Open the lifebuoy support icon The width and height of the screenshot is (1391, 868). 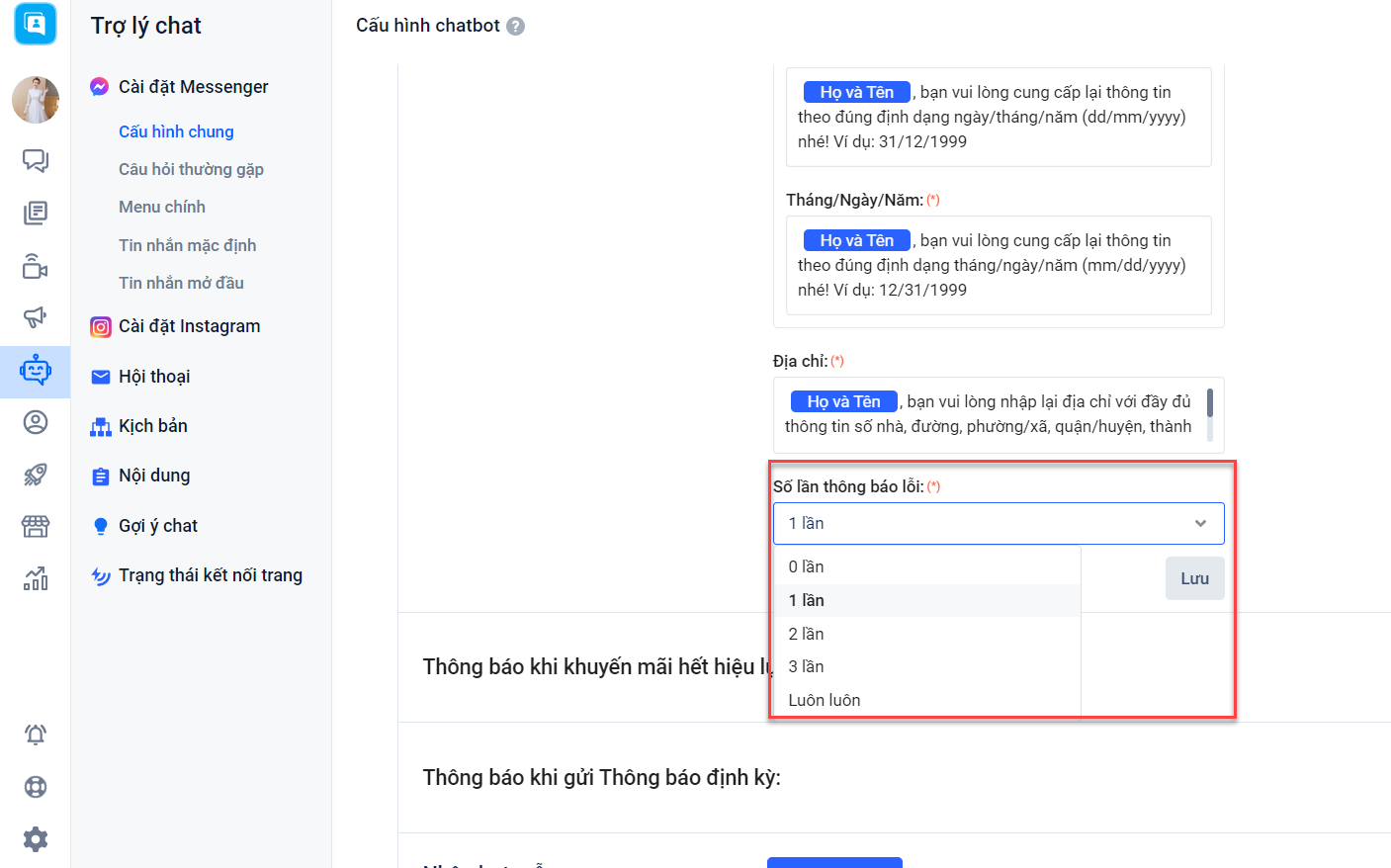click(36, 787)
